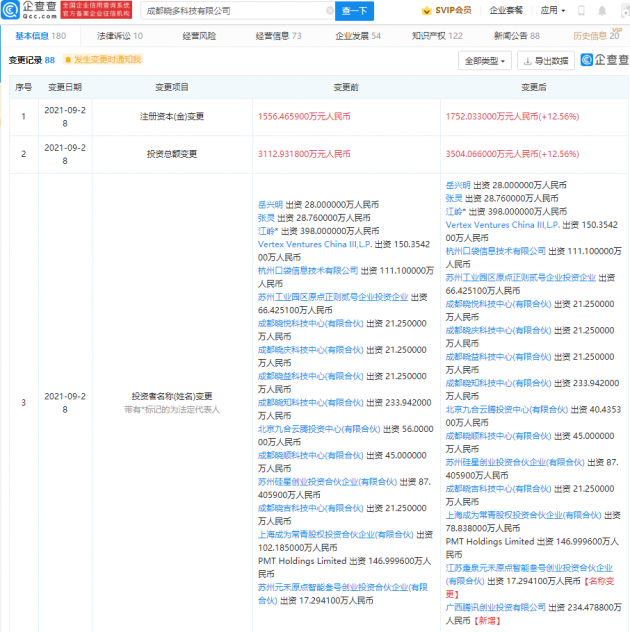630x632 pixels.
Task: Select 1556.465900万元人民币 registered capital value
Action: pos(304,116)
